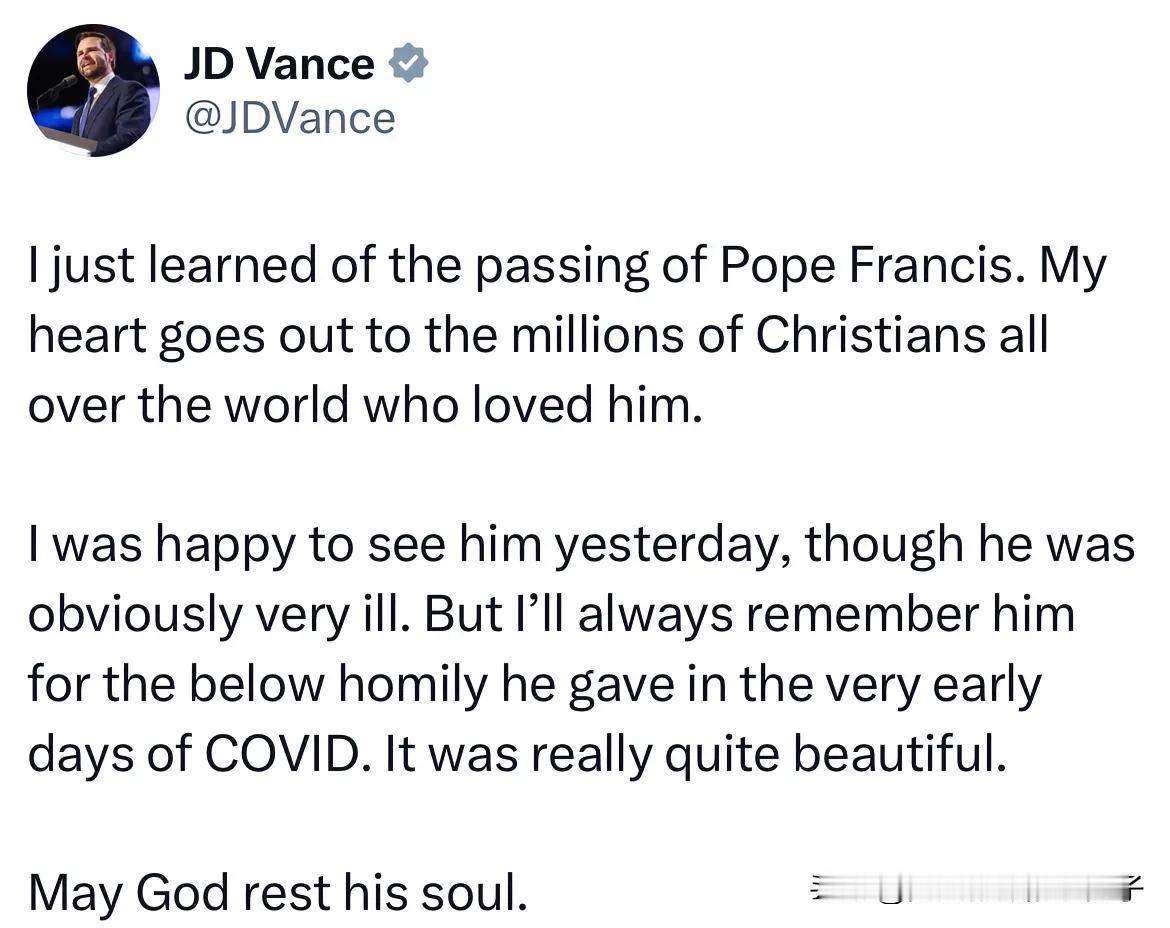
Task: Open the JD Vance display name
Action: pos(278,63)
